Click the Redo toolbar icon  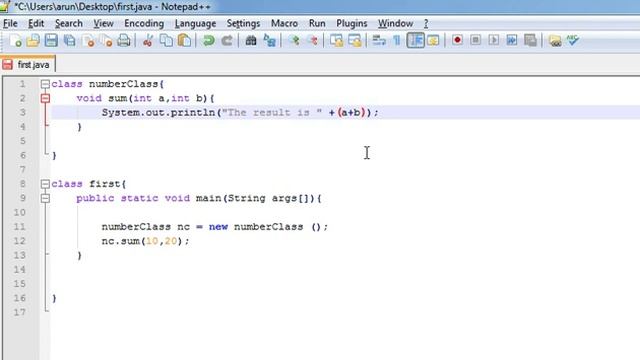pos(227,40)
